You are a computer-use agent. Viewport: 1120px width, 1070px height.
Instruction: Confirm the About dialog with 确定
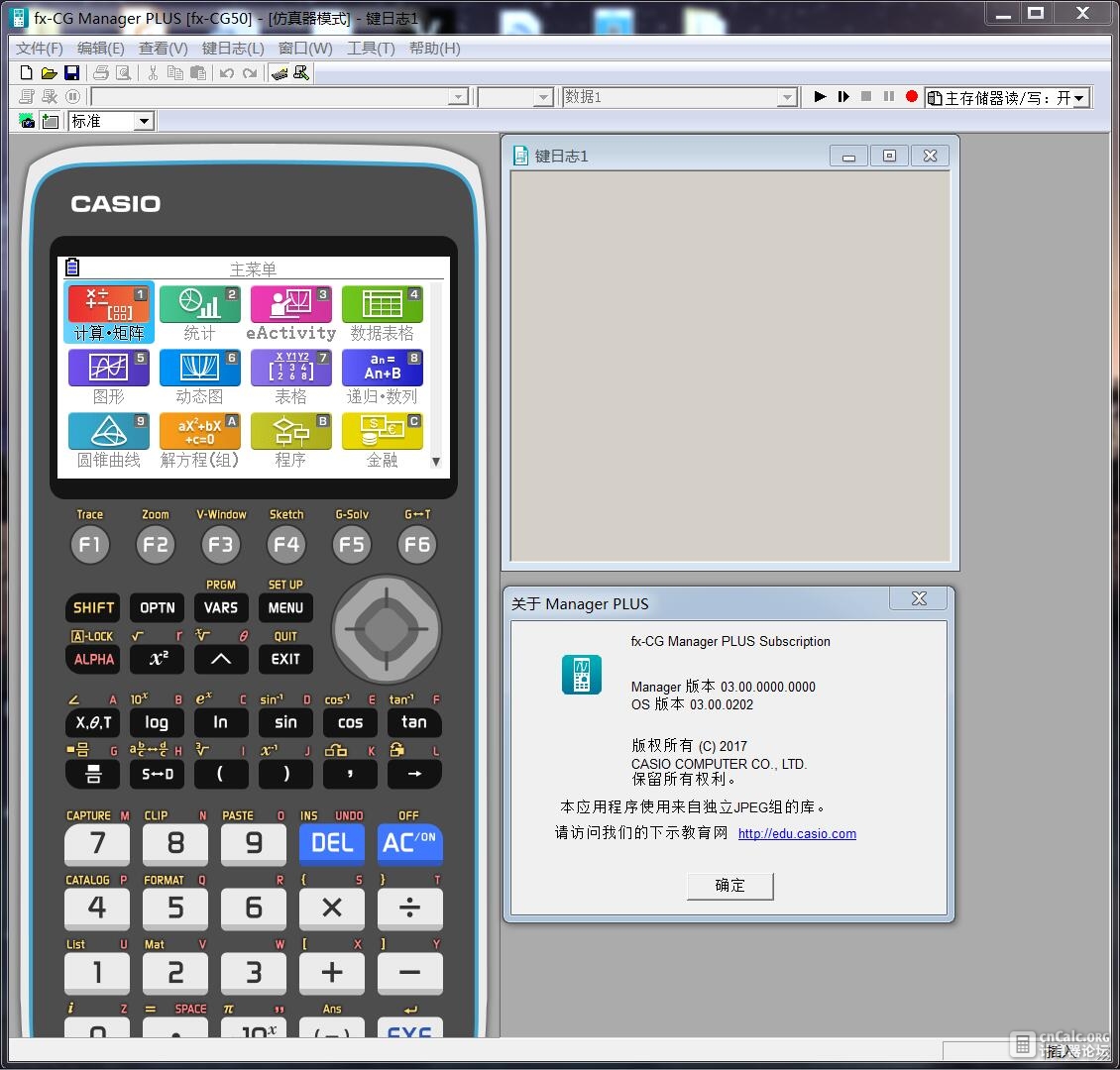(x=730, y=886)
